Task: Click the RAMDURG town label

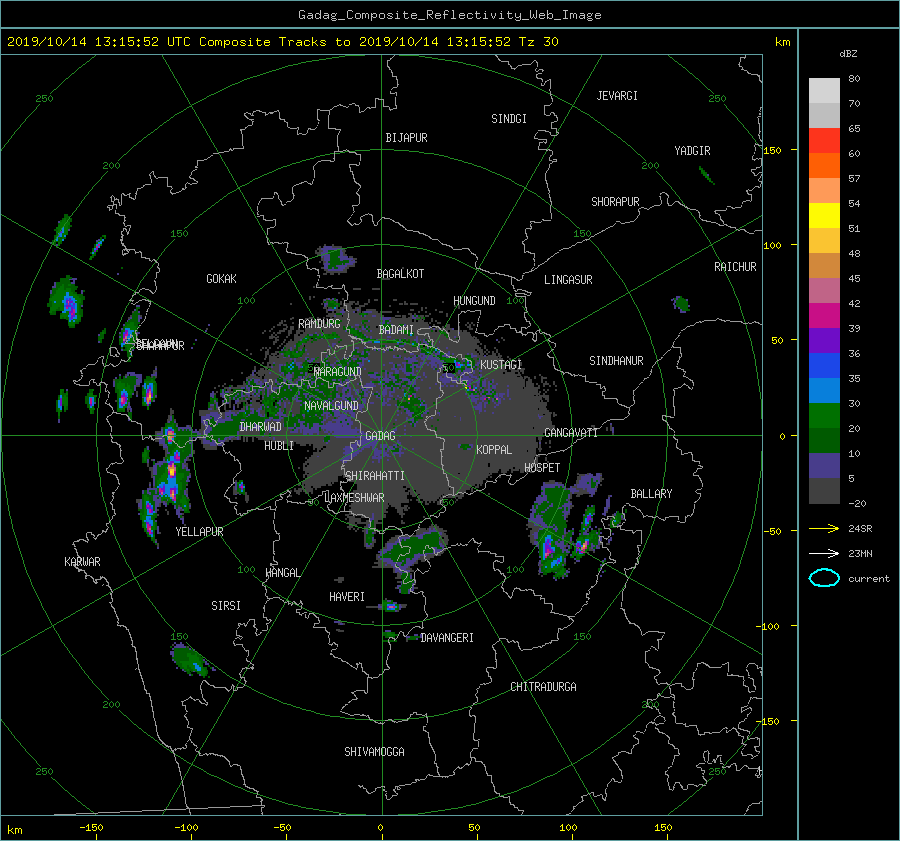Action: [319, 324]
